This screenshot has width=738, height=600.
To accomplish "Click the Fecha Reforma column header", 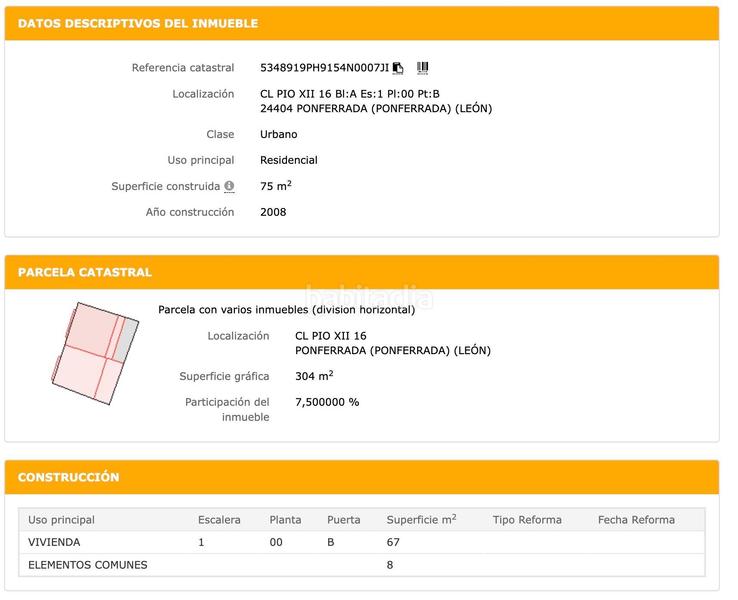I will point(636,520).
